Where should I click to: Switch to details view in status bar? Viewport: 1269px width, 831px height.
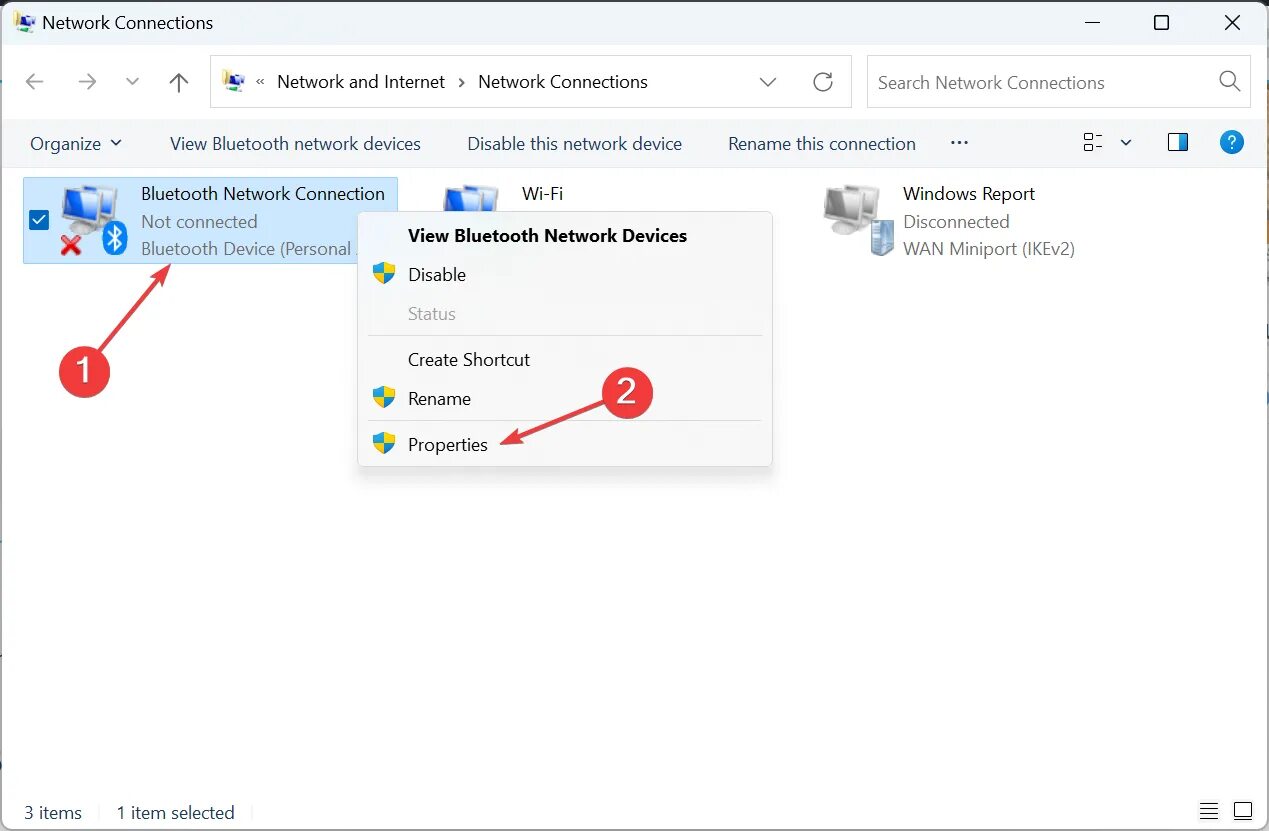coord(1209,811)
